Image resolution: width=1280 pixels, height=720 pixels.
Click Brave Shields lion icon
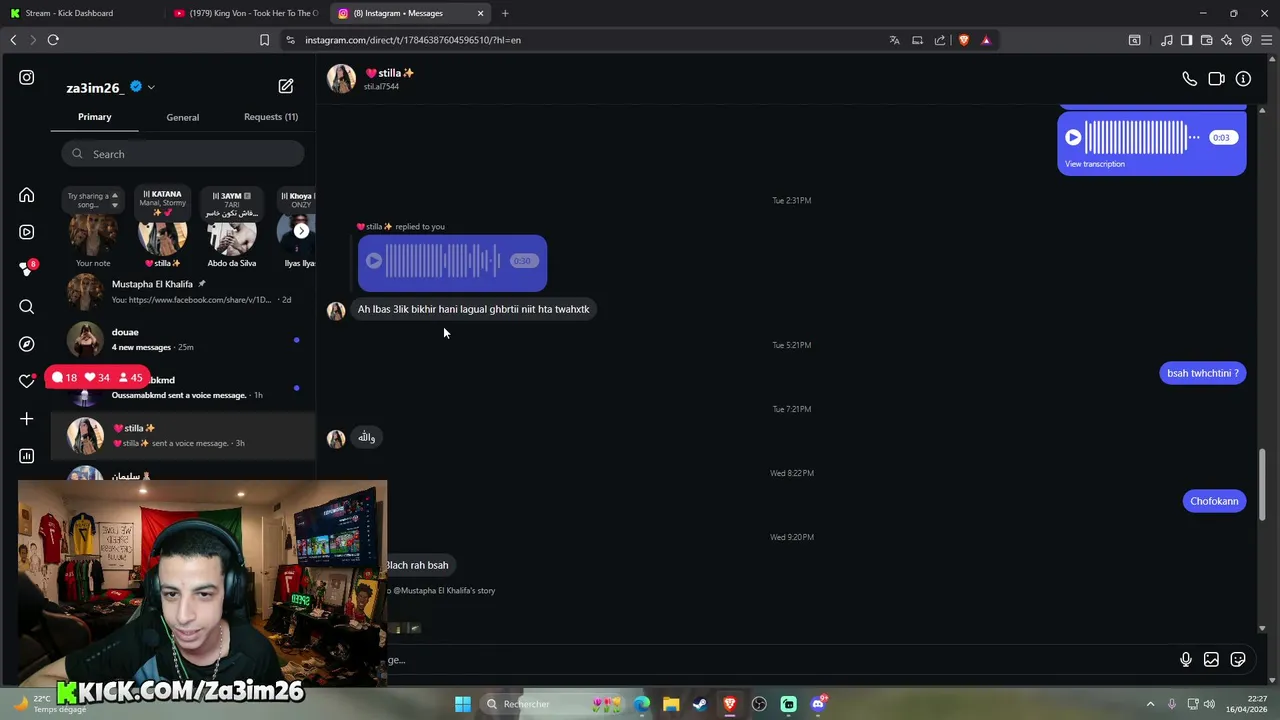coord(964,40)
